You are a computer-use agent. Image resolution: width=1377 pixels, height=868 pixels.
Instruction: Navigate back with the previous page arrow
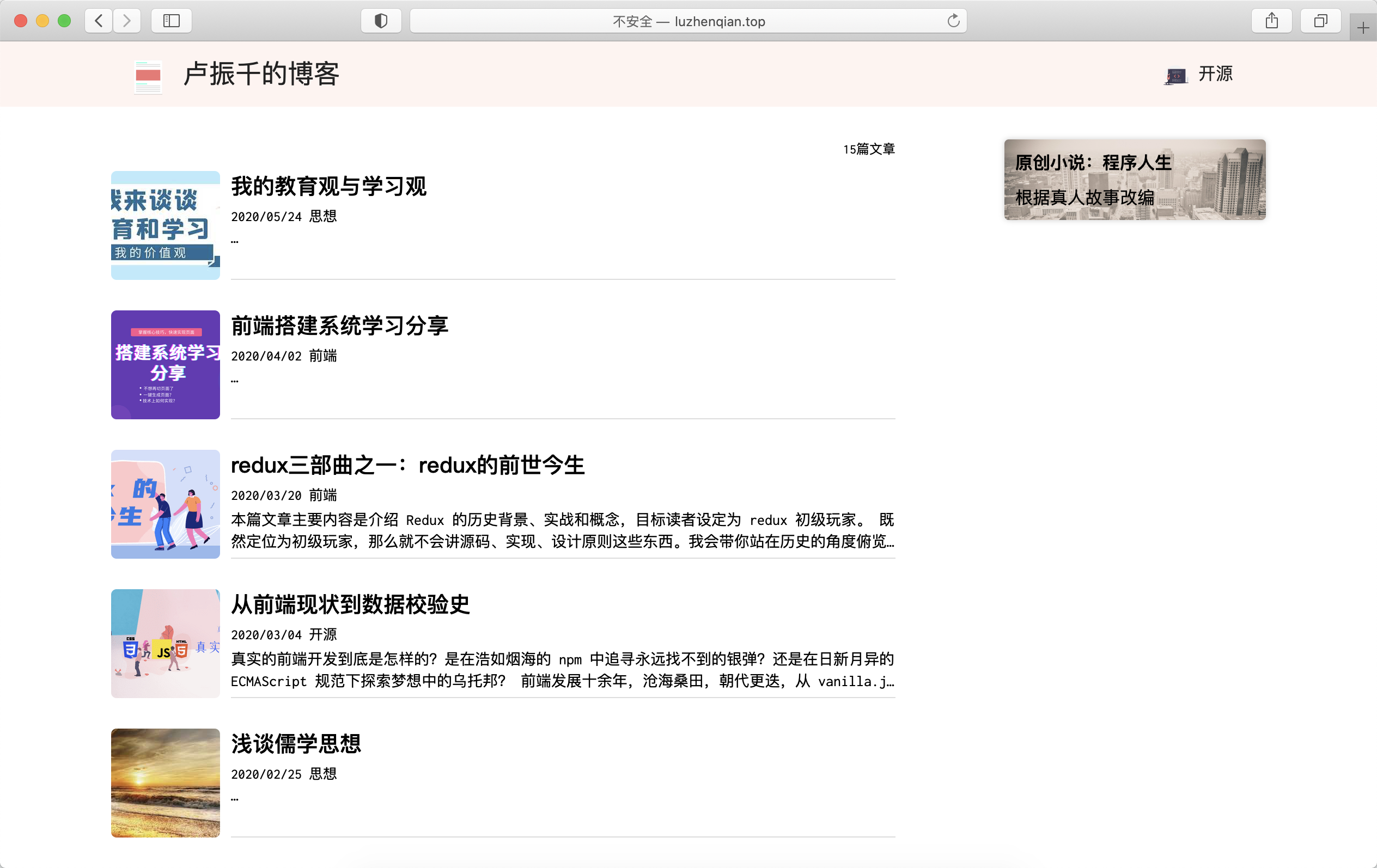[98, 21]
